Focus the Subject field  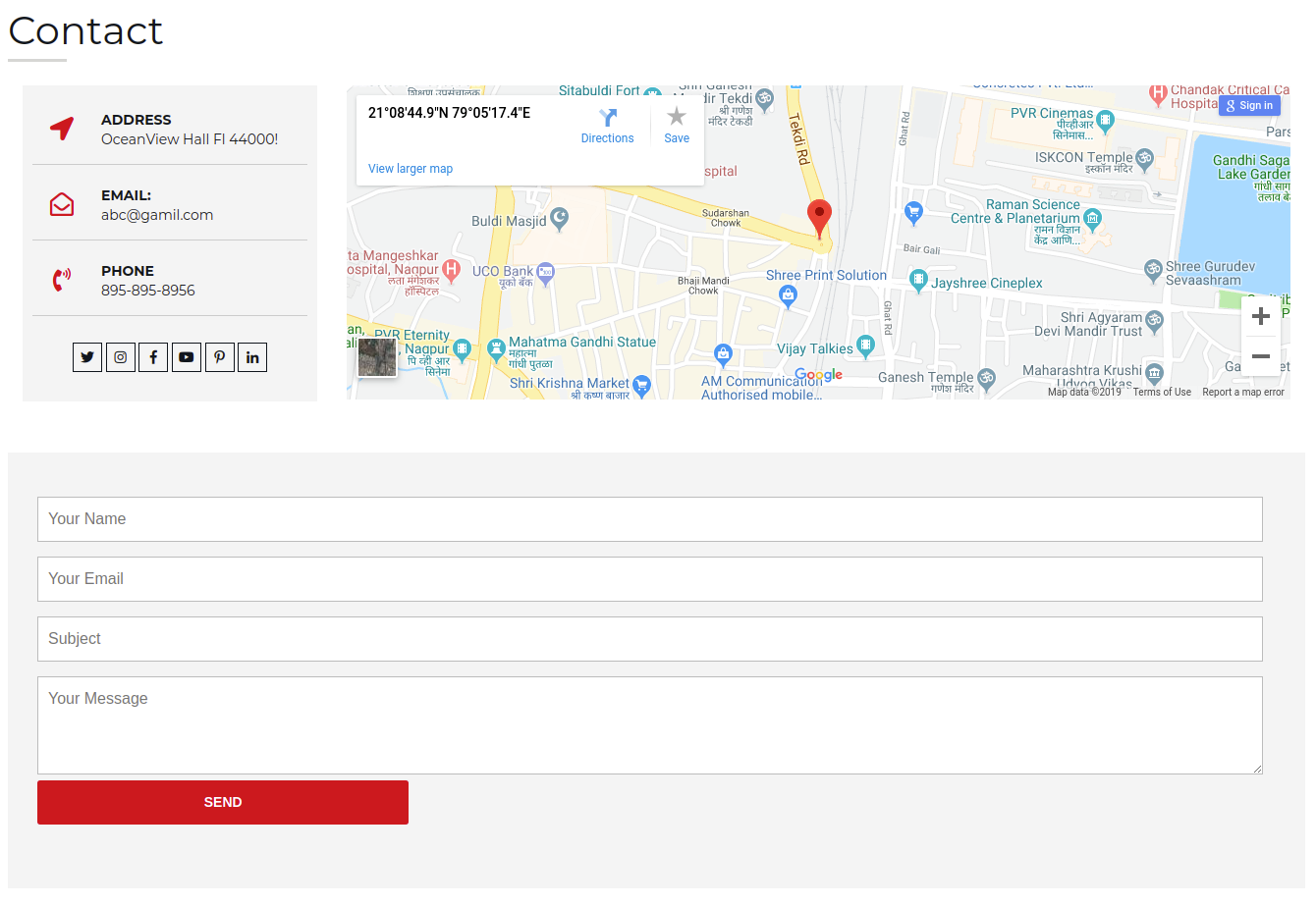[x=650, y=639]
